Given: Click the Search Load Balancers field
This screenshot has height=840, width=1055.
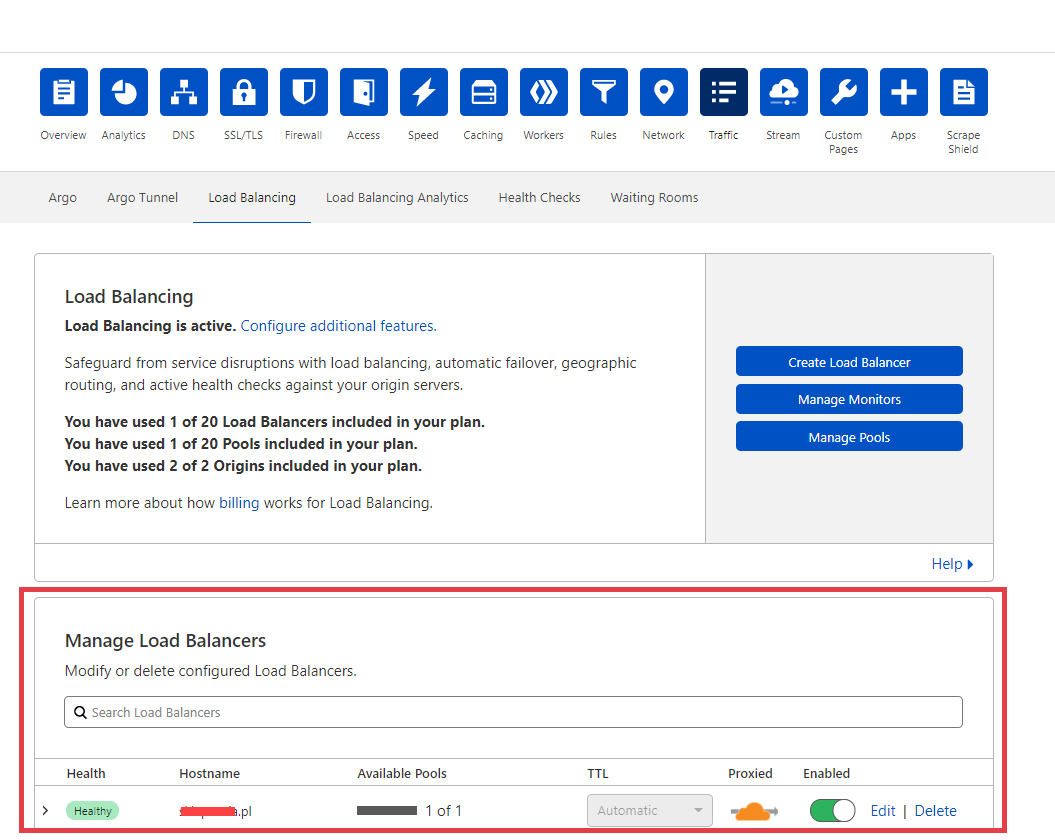Looking at the screenshot, I should click(513, 713).
